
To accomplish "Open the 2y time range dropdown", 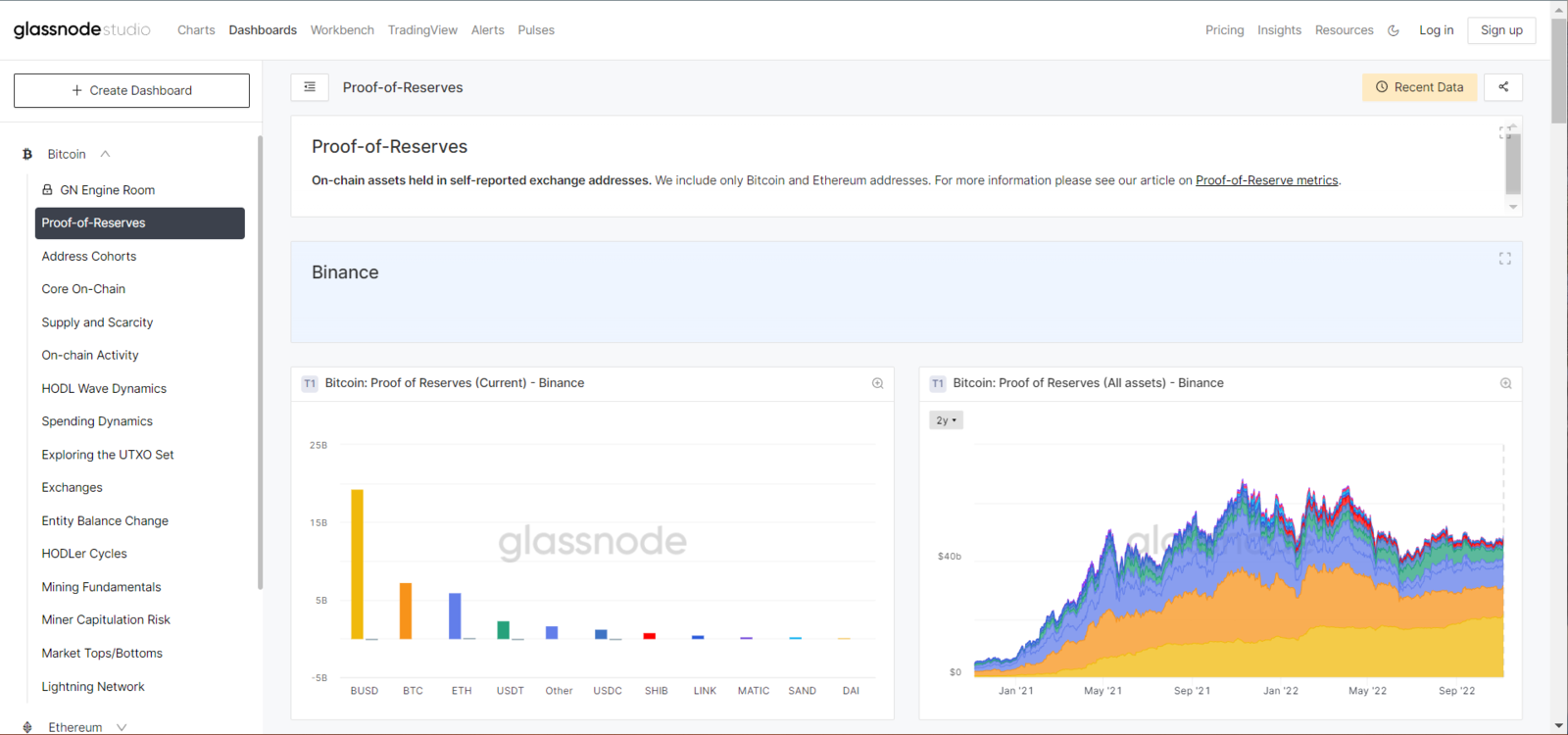I will pyautogui.click(x=946, y=420).
